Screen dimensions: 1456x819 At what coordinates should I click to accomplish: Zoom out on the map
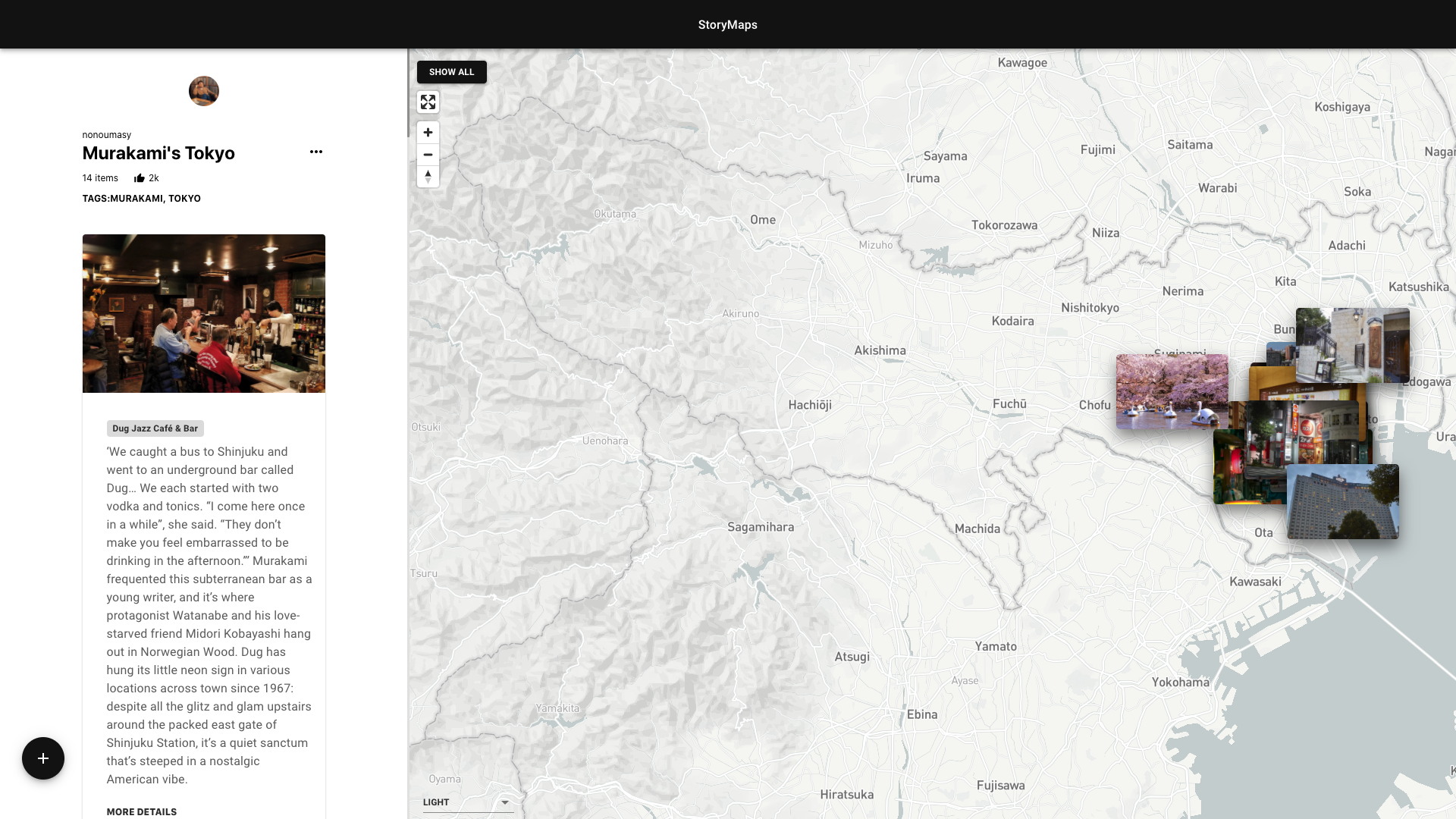tap(428, 155)
